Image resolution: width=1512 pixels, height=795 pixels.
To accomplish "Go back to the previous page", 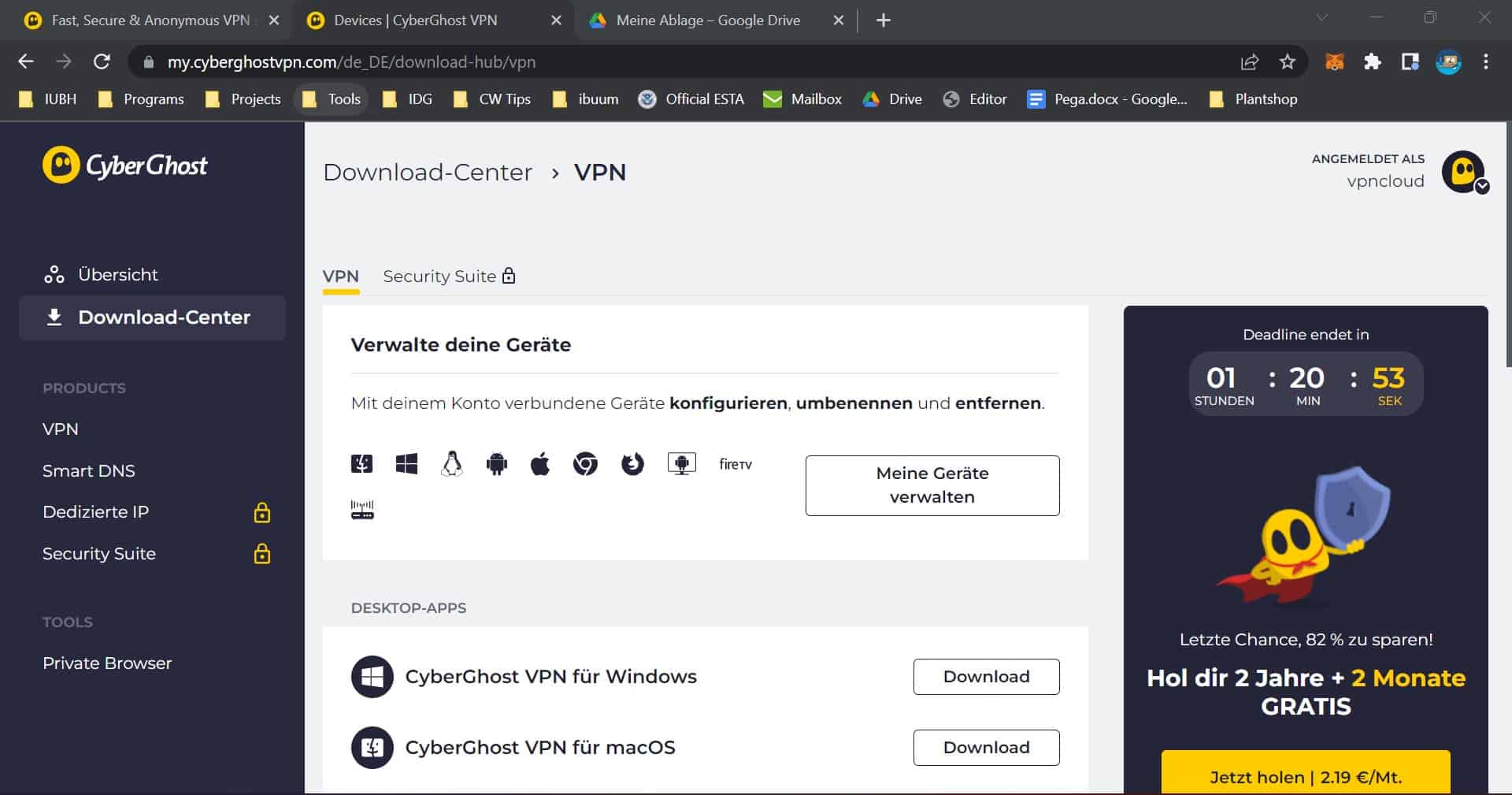I will [x=26, y=61].
